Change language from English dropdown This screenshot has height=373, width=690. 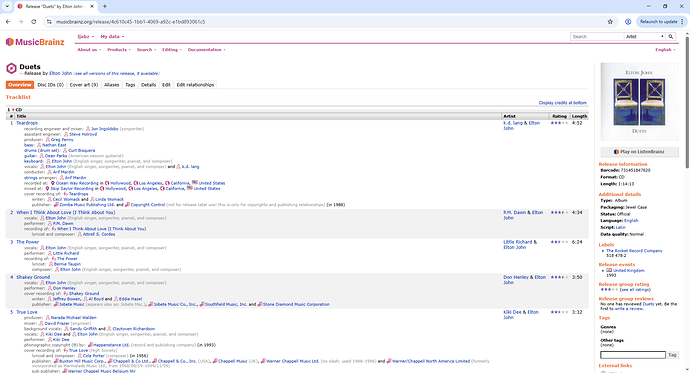point(665,50)
